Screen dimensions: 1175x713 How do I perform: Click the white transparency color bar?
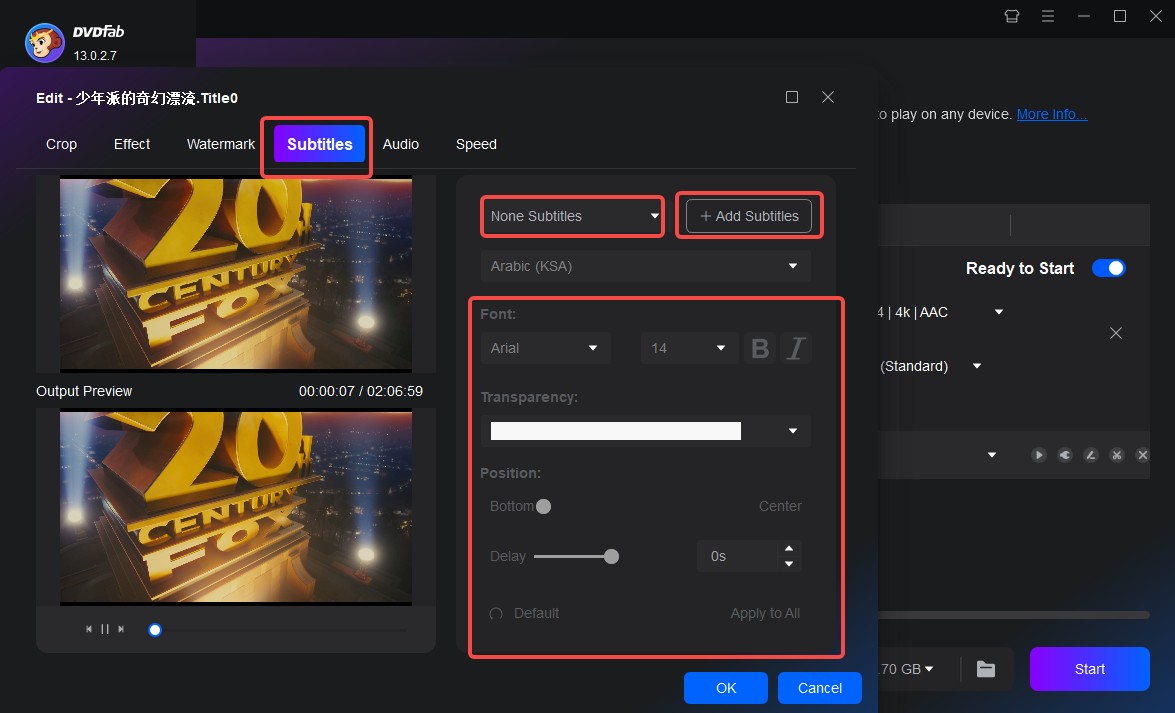point(616,431)
